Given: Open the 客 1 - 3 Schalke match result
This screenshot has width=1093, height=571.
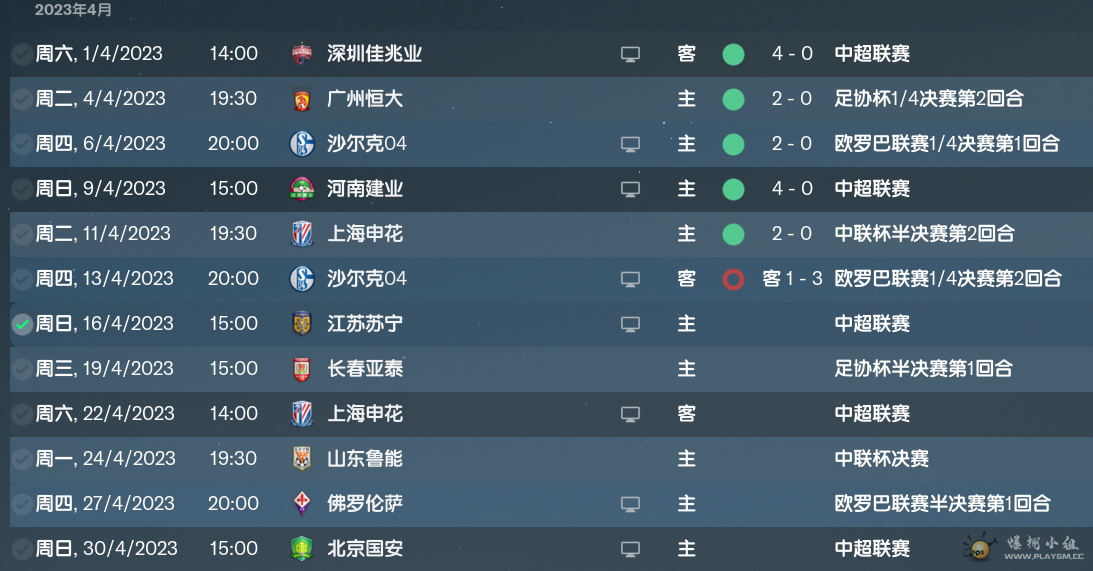Looking at the screenshot, I should pyautogui.click(x=793, y=279).
